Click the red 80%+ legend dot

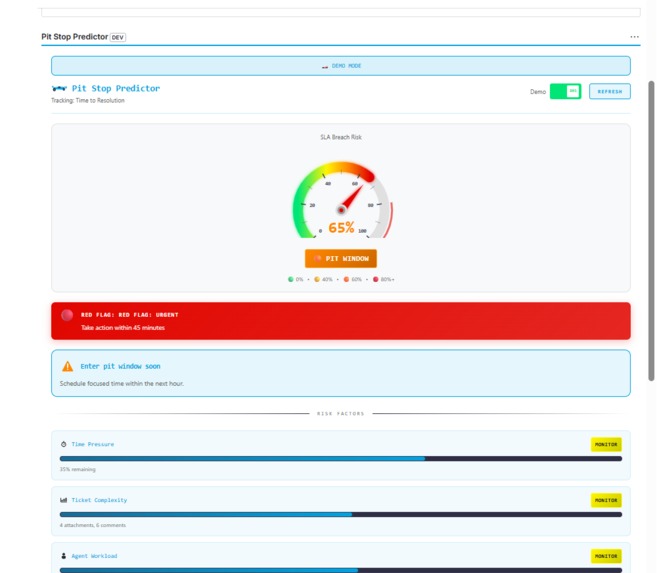click(375, 279)
